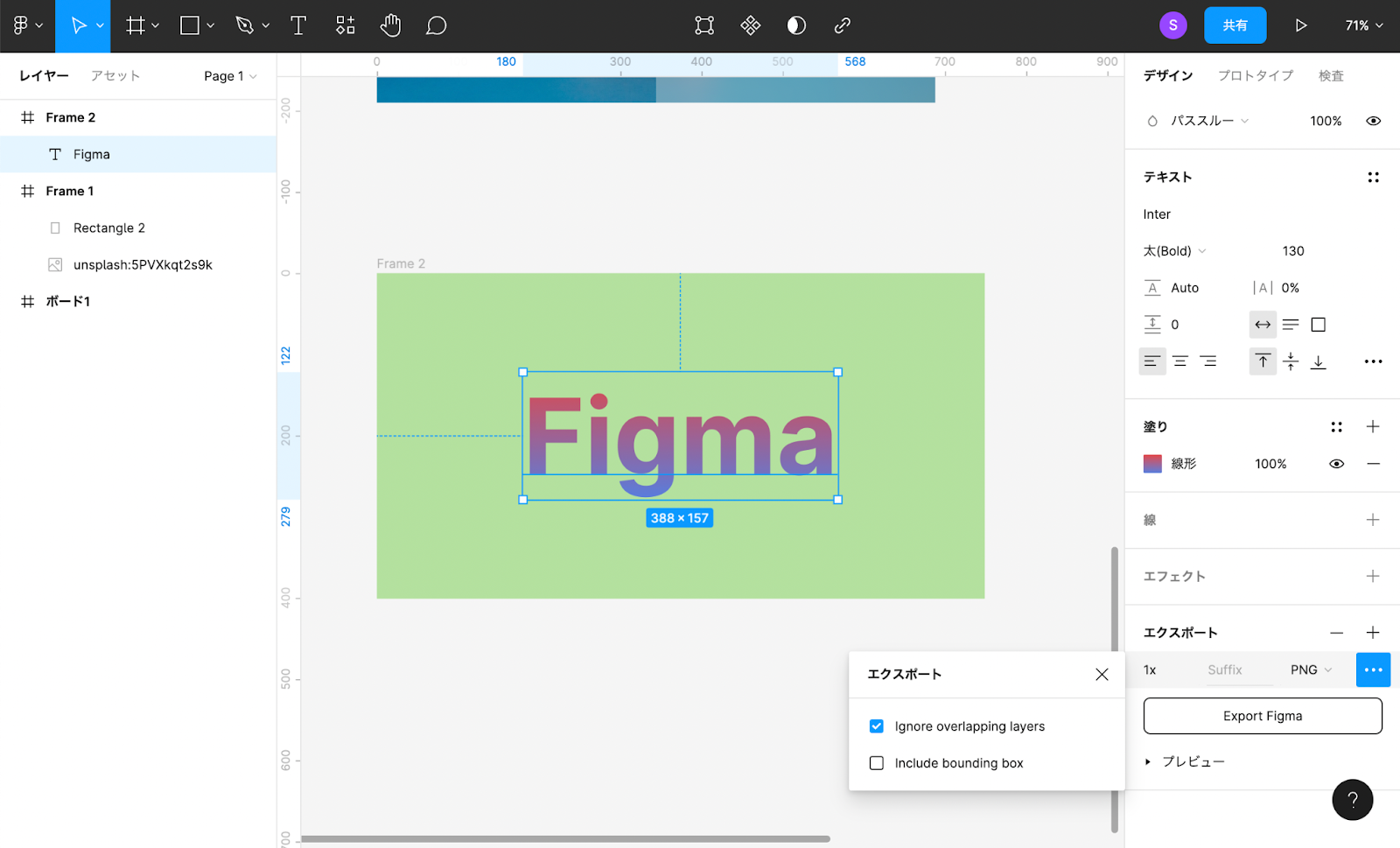This screenshot has height=848, width=1400.
Task: Open the Comment tool
Action: (435, 25)
